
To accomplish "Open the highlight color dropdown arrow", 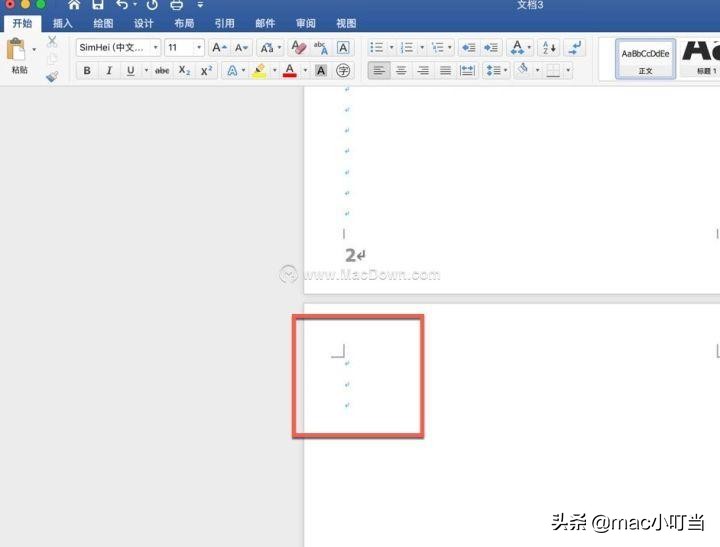I will click(x=275, y=70).
